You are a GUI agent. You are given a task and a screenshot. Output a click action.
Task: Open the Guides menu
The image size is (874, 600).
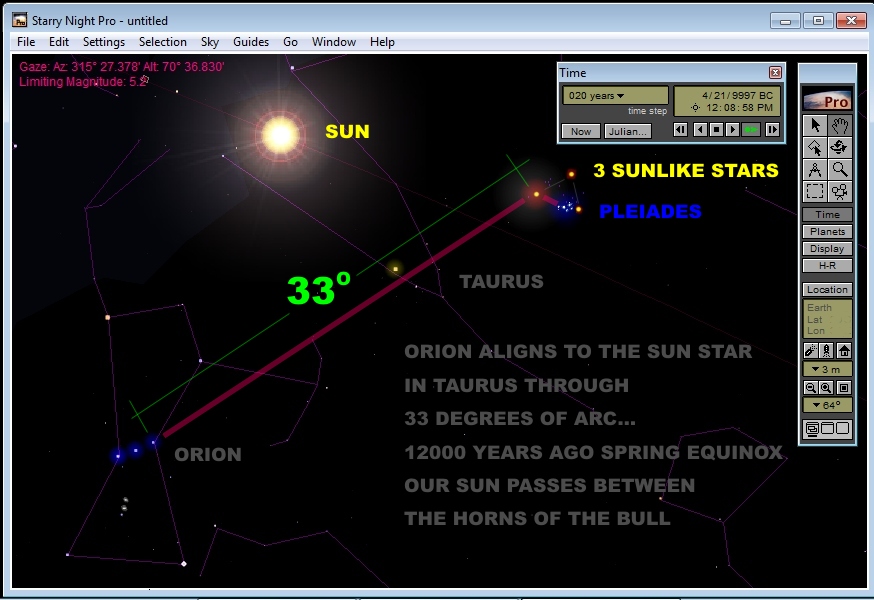click(x=250, y=42)
